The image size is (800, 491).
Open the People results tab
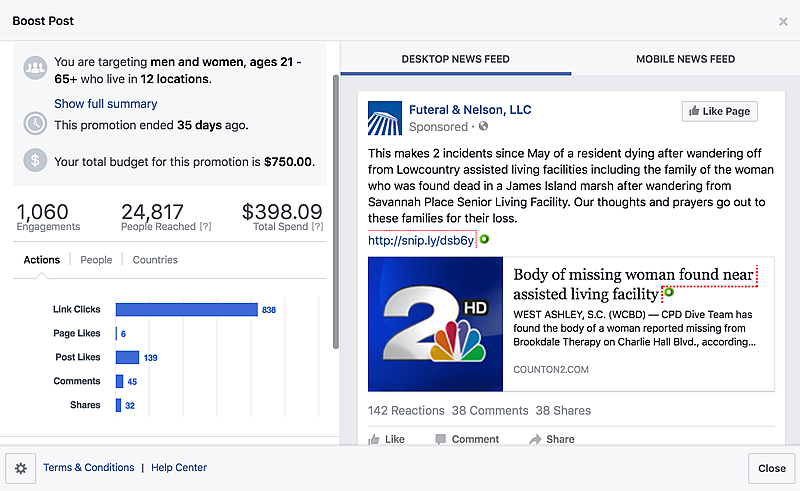[x=96, y=260]
